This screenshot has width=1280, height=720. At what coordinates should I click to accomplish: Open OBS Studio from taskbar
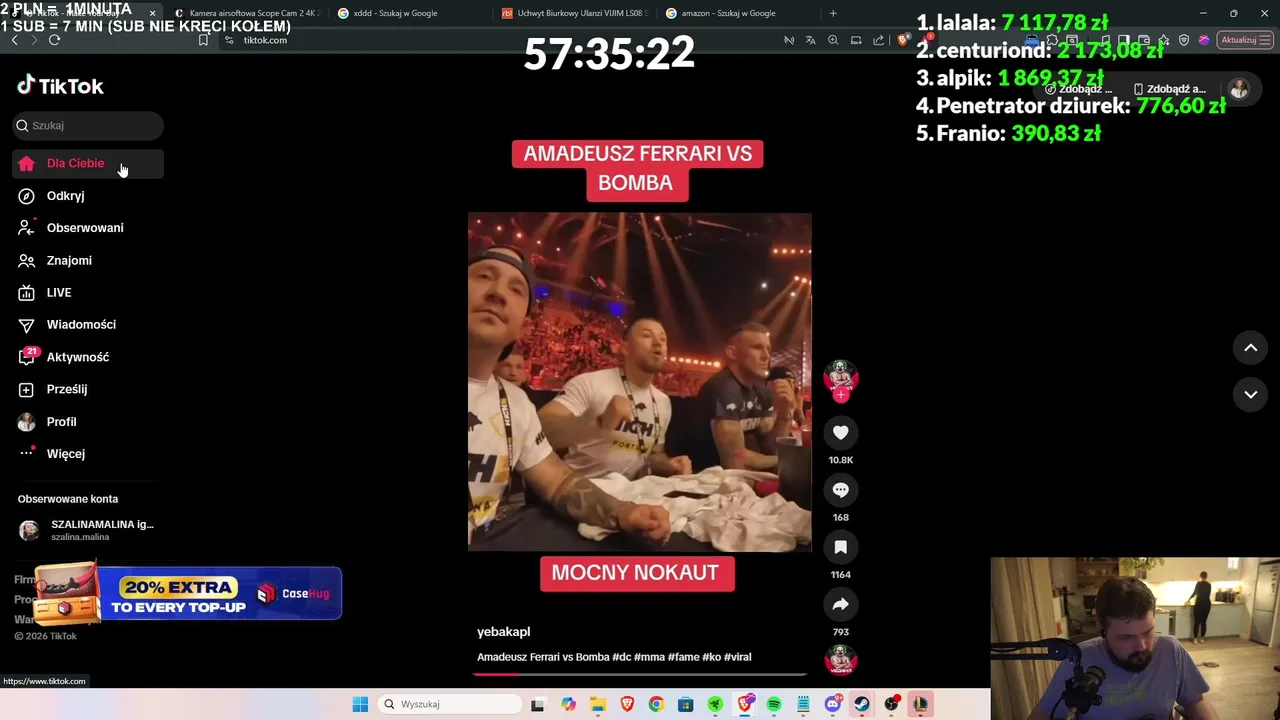(892, 704)
